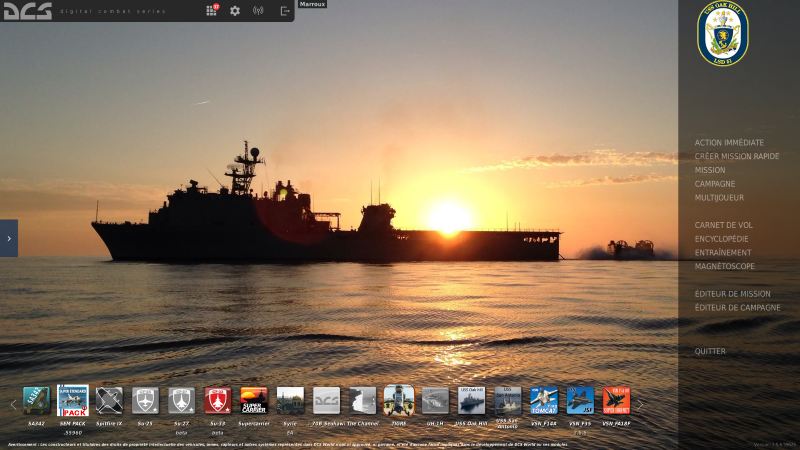Select the Syrie map module icon
Screen dimensions: 800x450
[x=290, y=401]
